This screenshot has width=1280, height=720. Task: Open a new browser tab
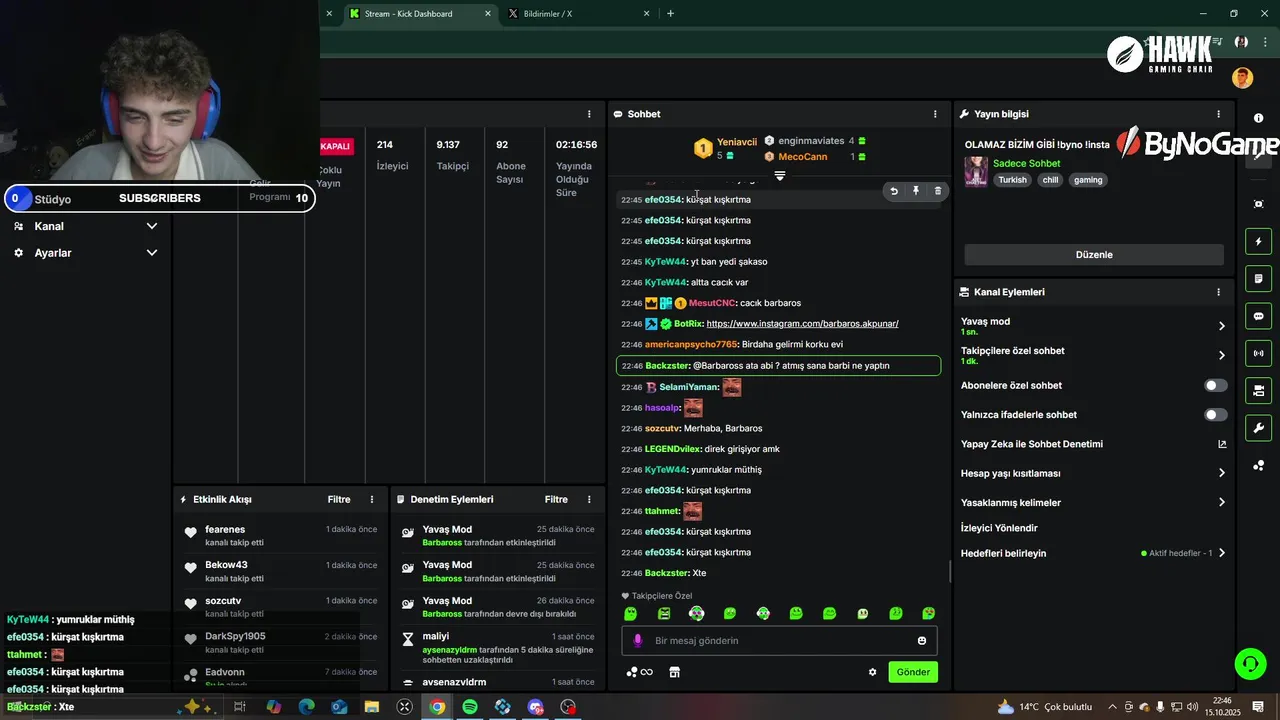coord(670,14)
